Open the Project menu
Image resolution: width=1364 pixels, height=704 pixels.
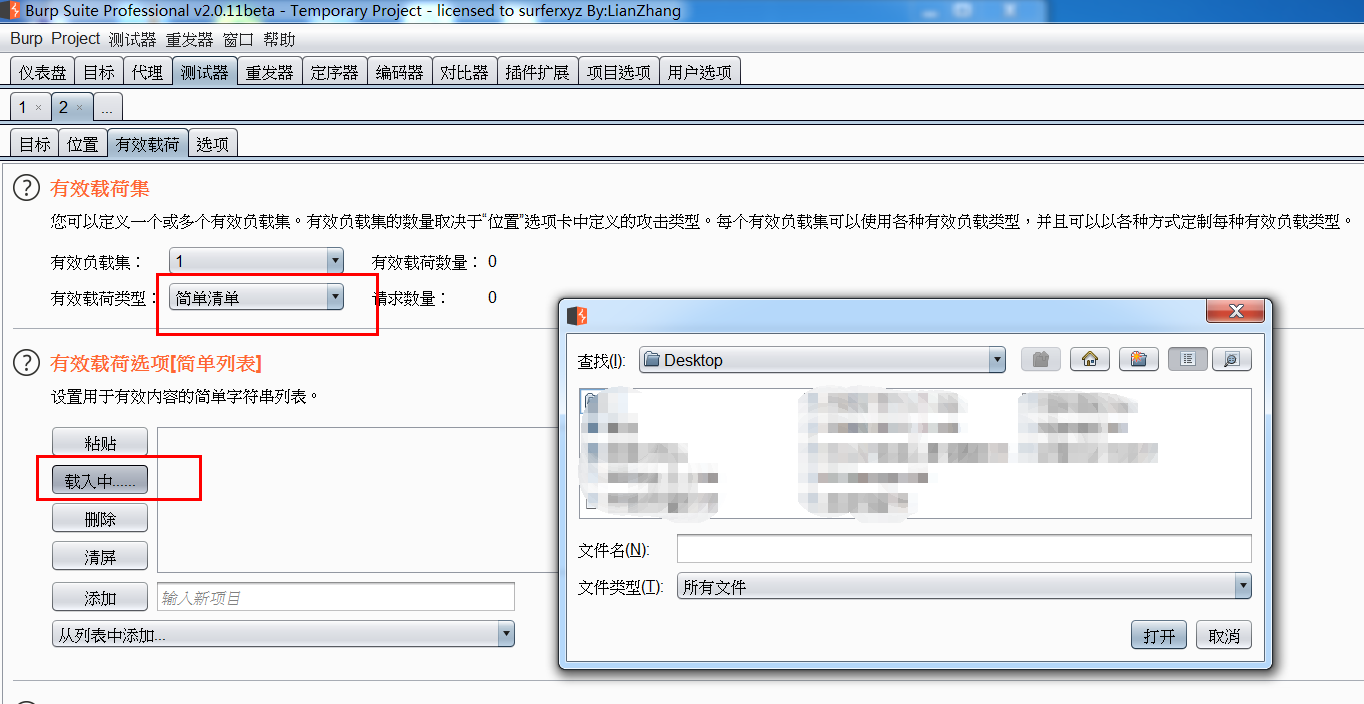coord(76,39)
